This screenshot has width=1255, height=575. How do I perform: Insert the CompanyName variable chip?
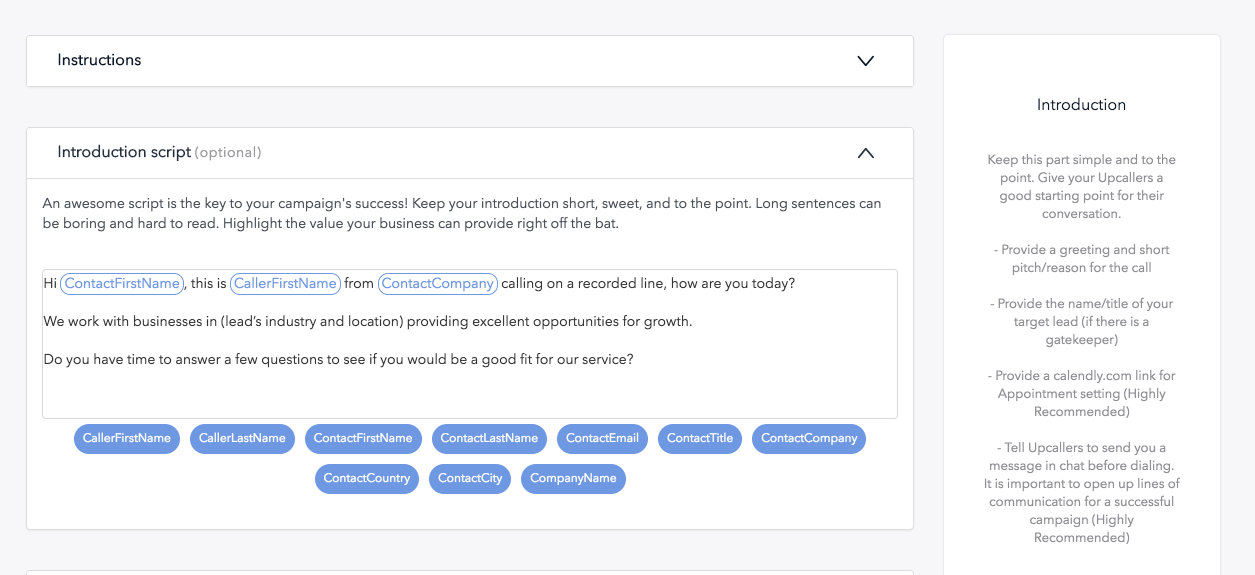[573, 479]
